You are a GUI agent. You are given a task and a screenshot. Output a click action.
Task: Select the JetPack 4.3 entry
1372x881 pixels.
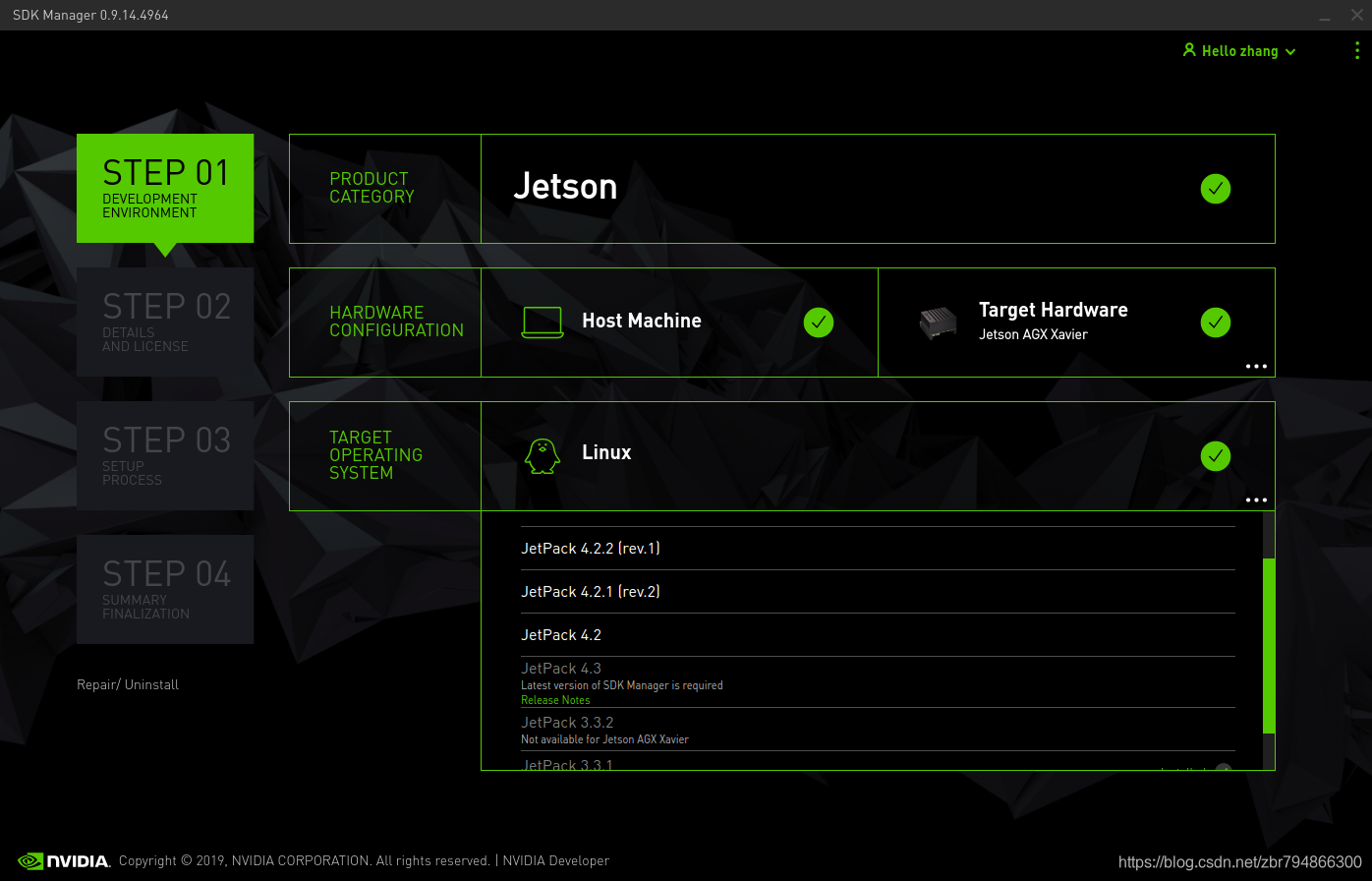click(878, 682)
